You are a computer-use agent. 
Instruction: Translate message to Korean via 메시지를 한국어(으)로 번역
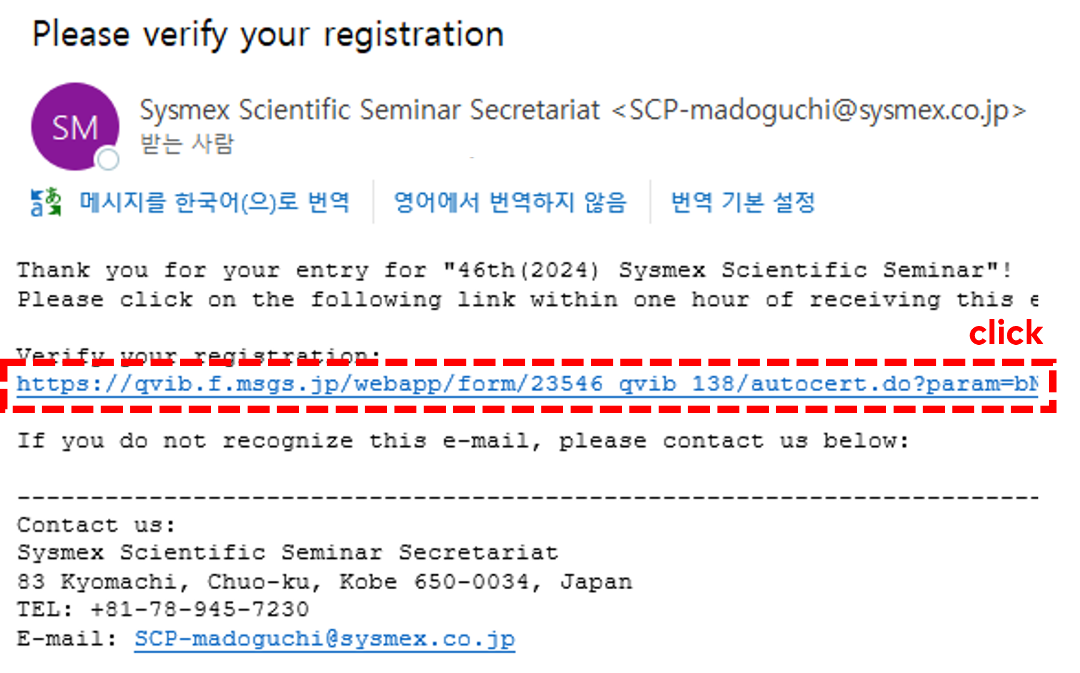point(214,203)
